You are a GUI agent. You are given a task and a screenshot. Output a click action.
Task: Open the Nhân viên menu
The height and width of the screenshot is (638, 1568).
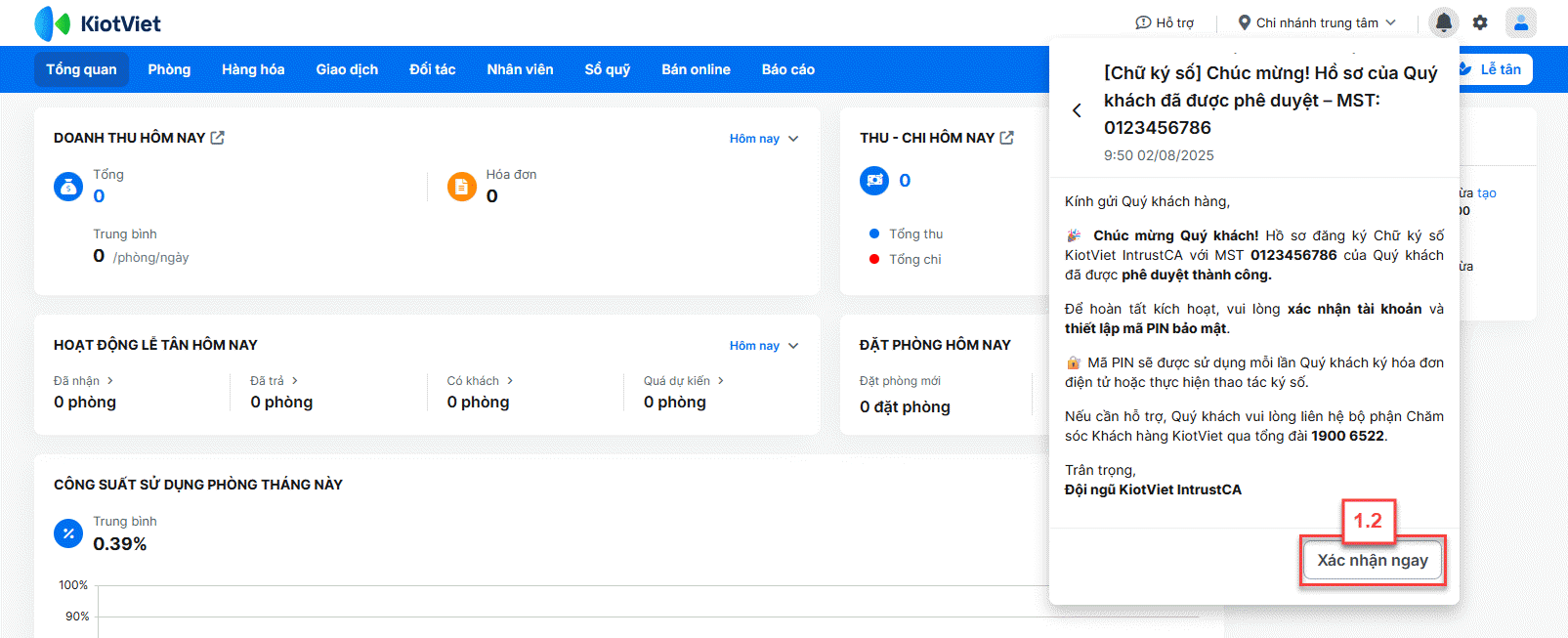[520, 69]
